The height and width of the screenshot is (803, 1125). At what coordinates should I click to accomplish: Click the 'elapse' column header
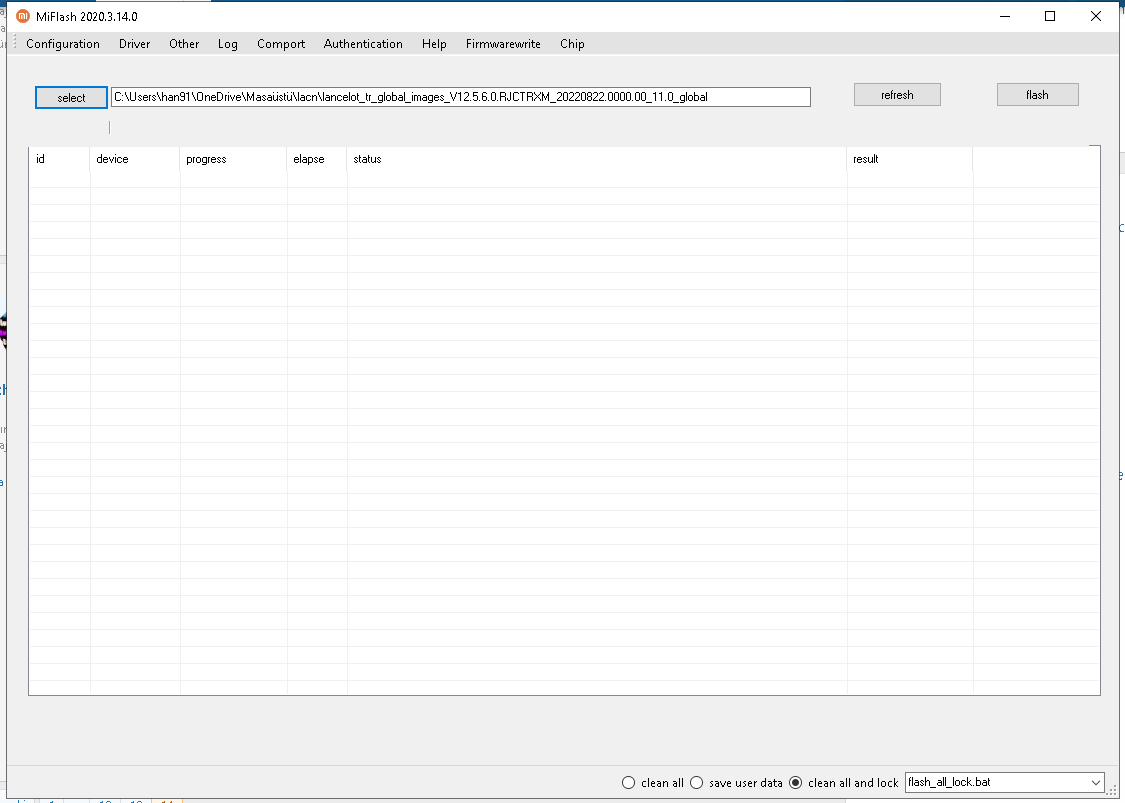[x=317, y=159]
